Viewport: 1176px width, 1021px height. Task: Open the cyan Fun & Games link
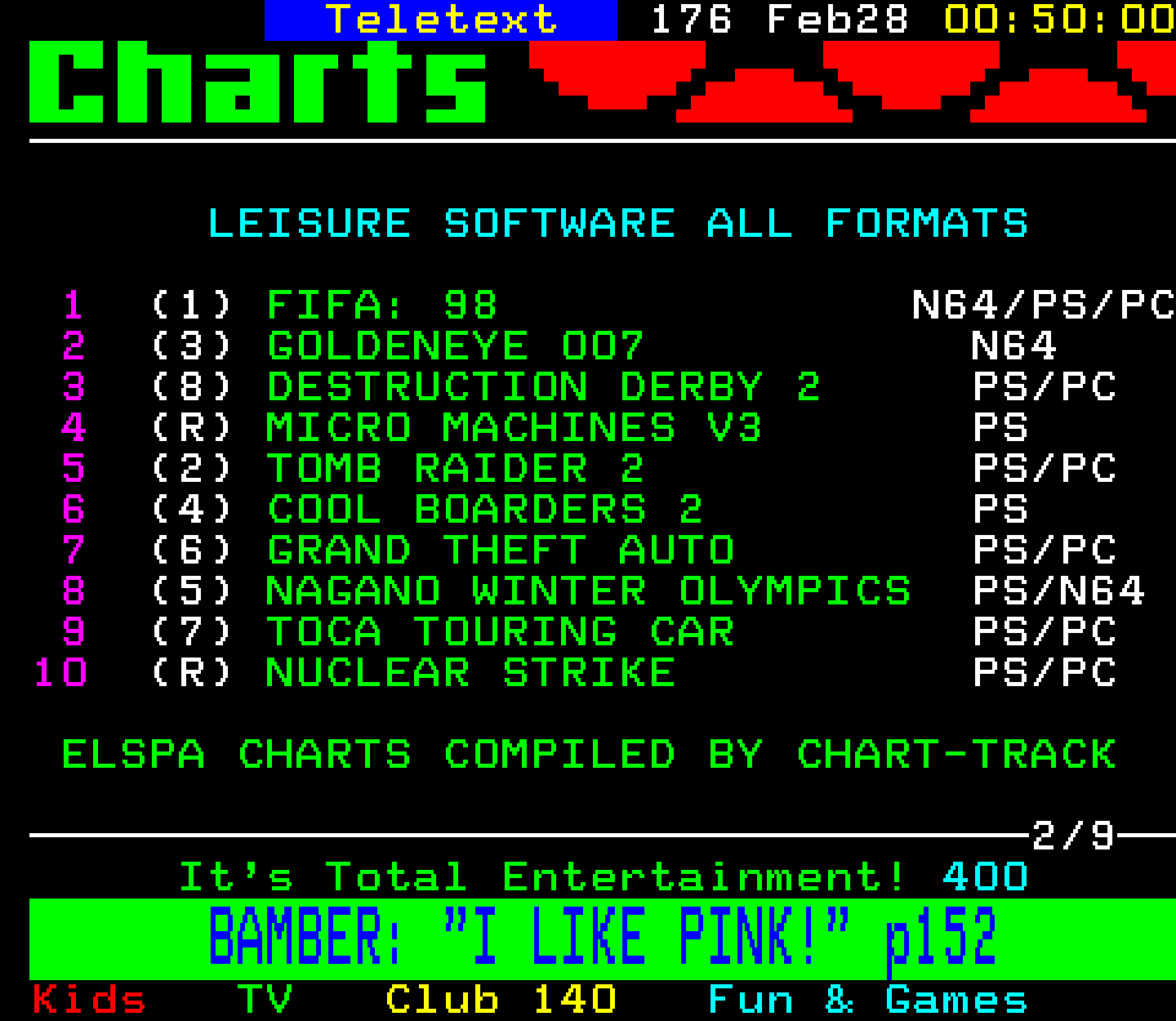(x=867, y=1000)
